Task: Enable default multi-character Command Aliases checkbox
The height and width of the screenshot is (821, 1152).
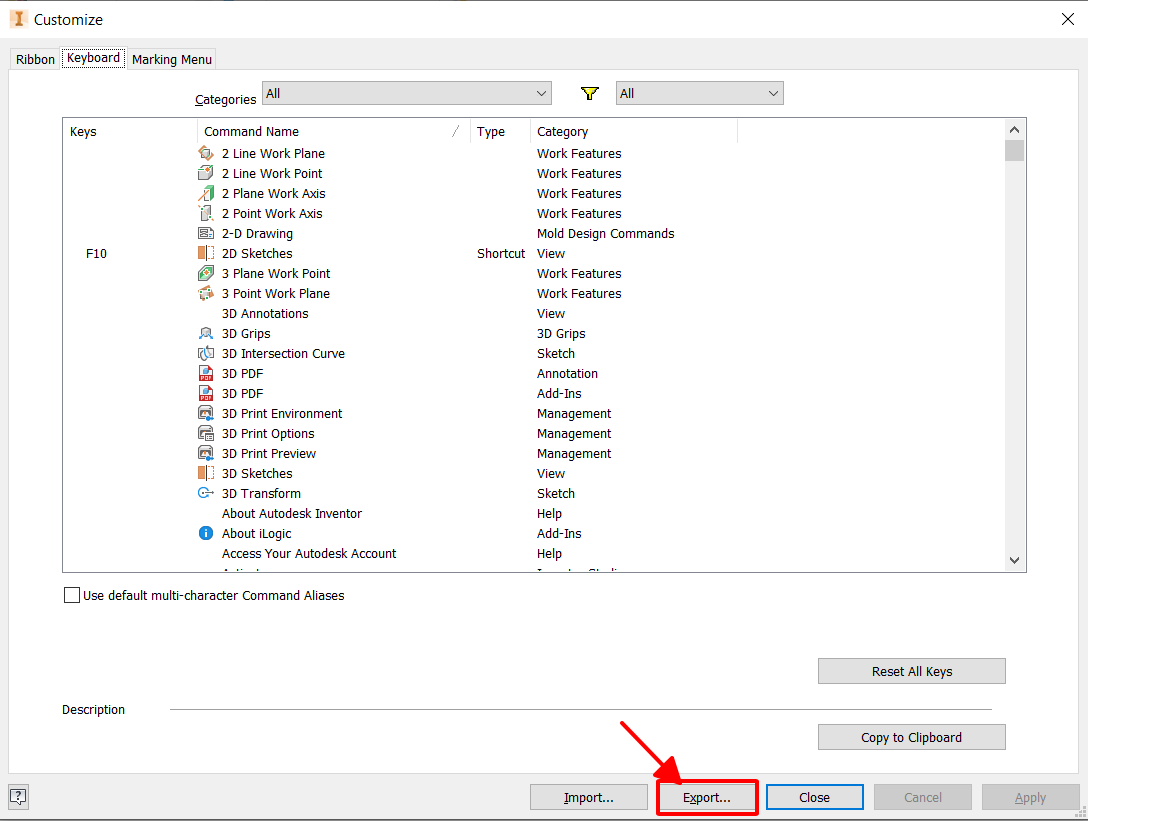Action: (72, 595)
